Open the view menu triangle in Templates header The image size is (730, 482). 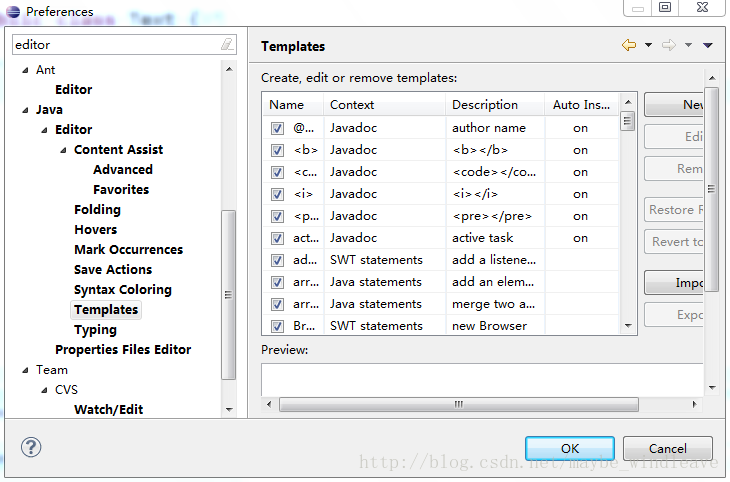[x=708, y=45]
